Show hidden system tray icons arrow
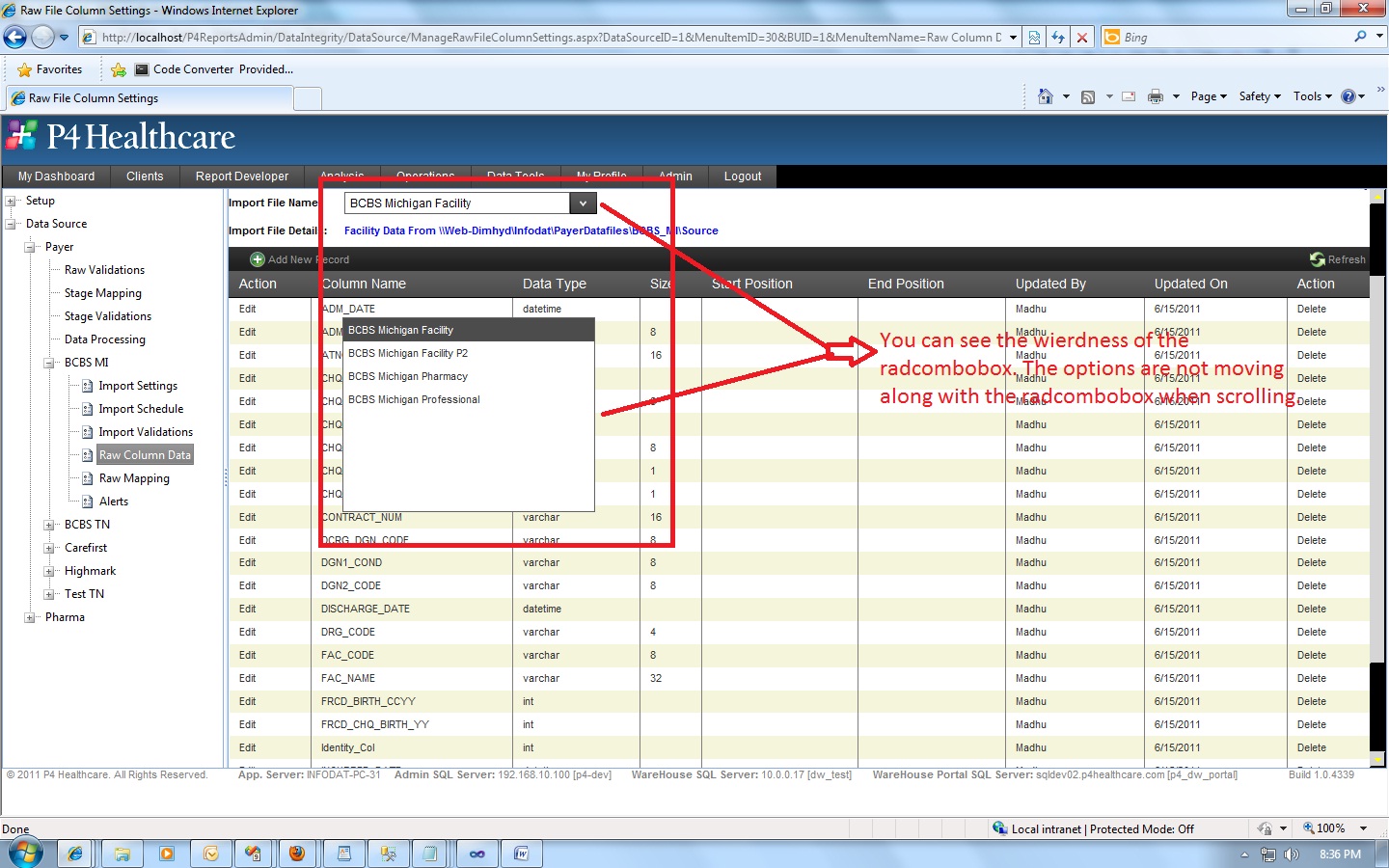The width and height of the screenshot is (1389, 868). point(1244,854)
